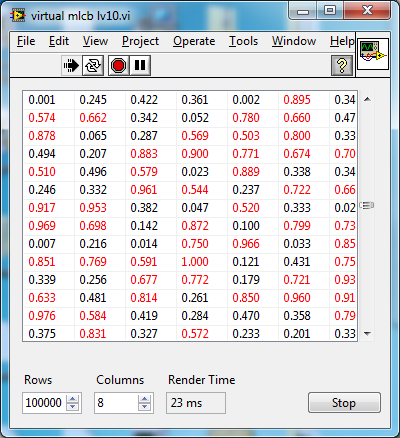The height and width of the screenshot is (438, 400).
Task: Toggle the Run Continuously button
Action: pyautogui.click(x=93, y=65)
